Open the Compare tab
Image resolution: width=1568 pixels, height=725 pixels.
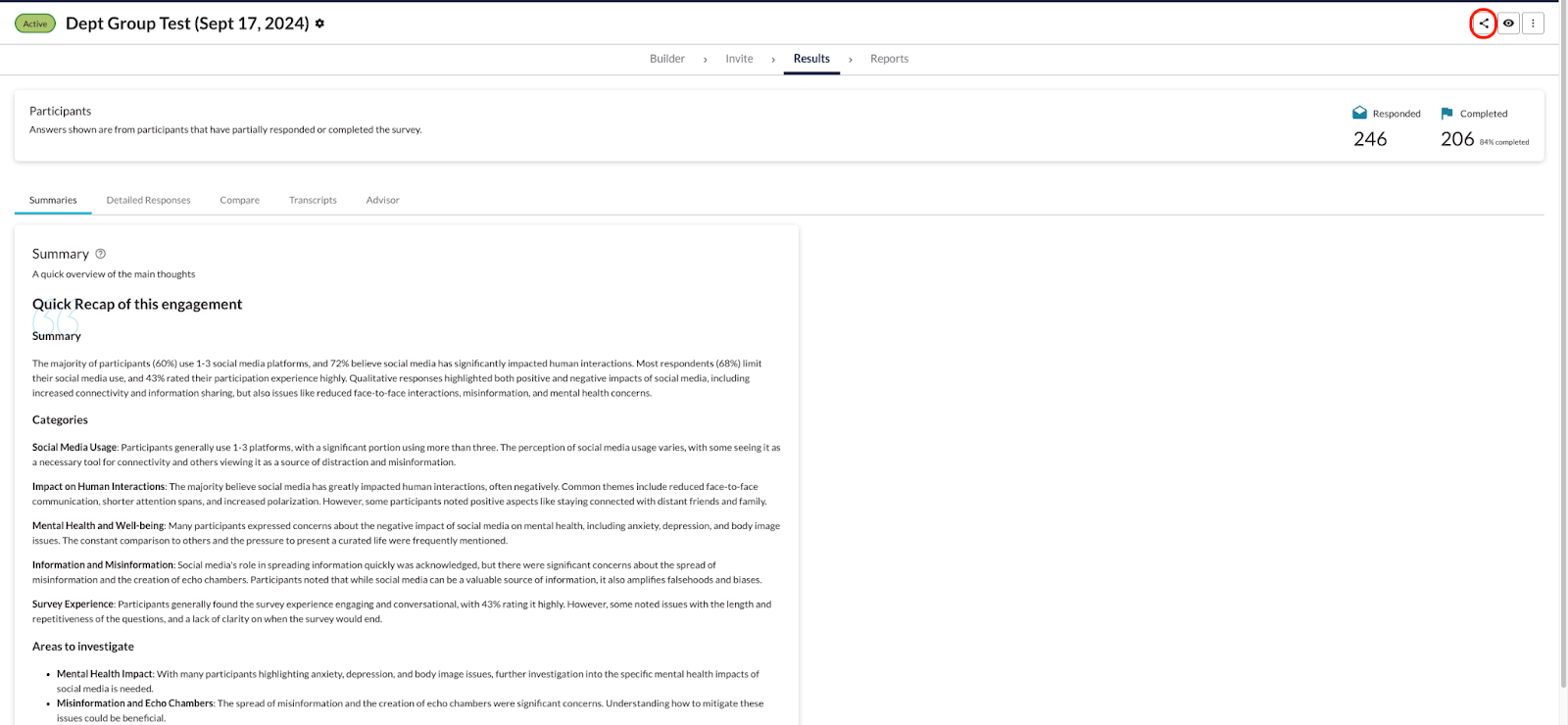coord(240,200)
